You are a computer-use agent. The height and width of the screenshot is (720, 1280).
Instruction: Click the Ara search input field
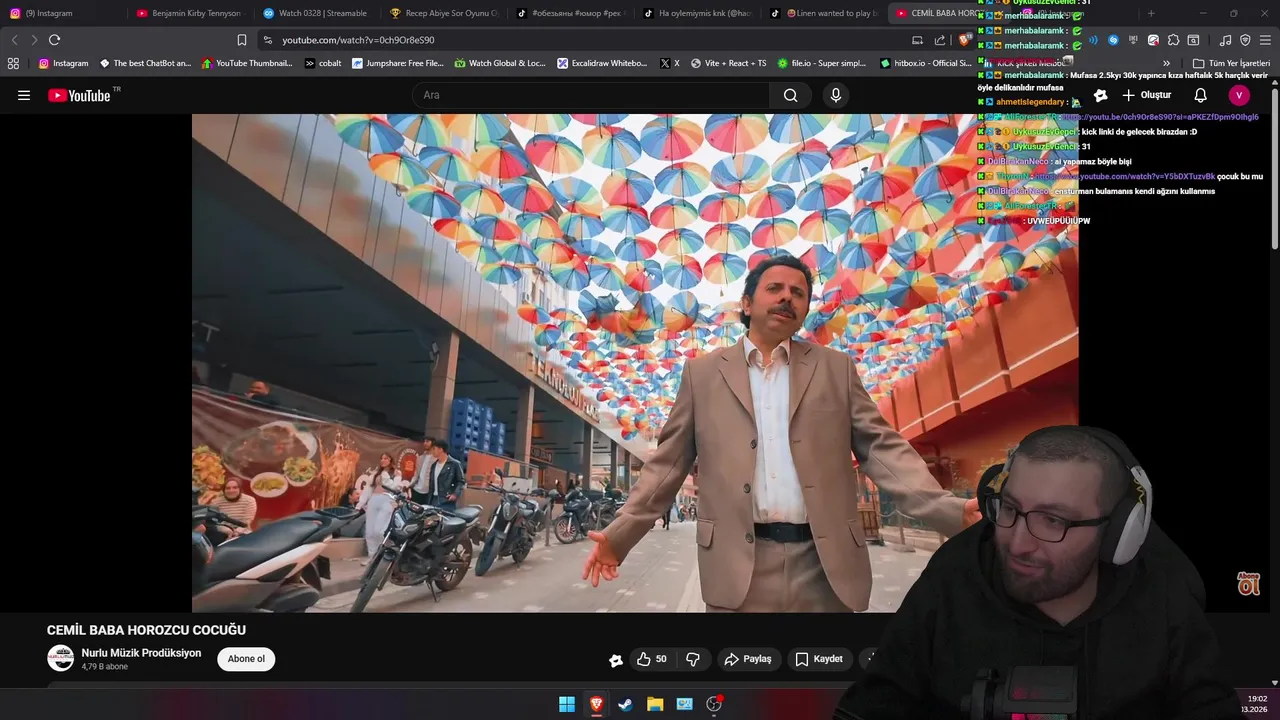tap(590, 95)
